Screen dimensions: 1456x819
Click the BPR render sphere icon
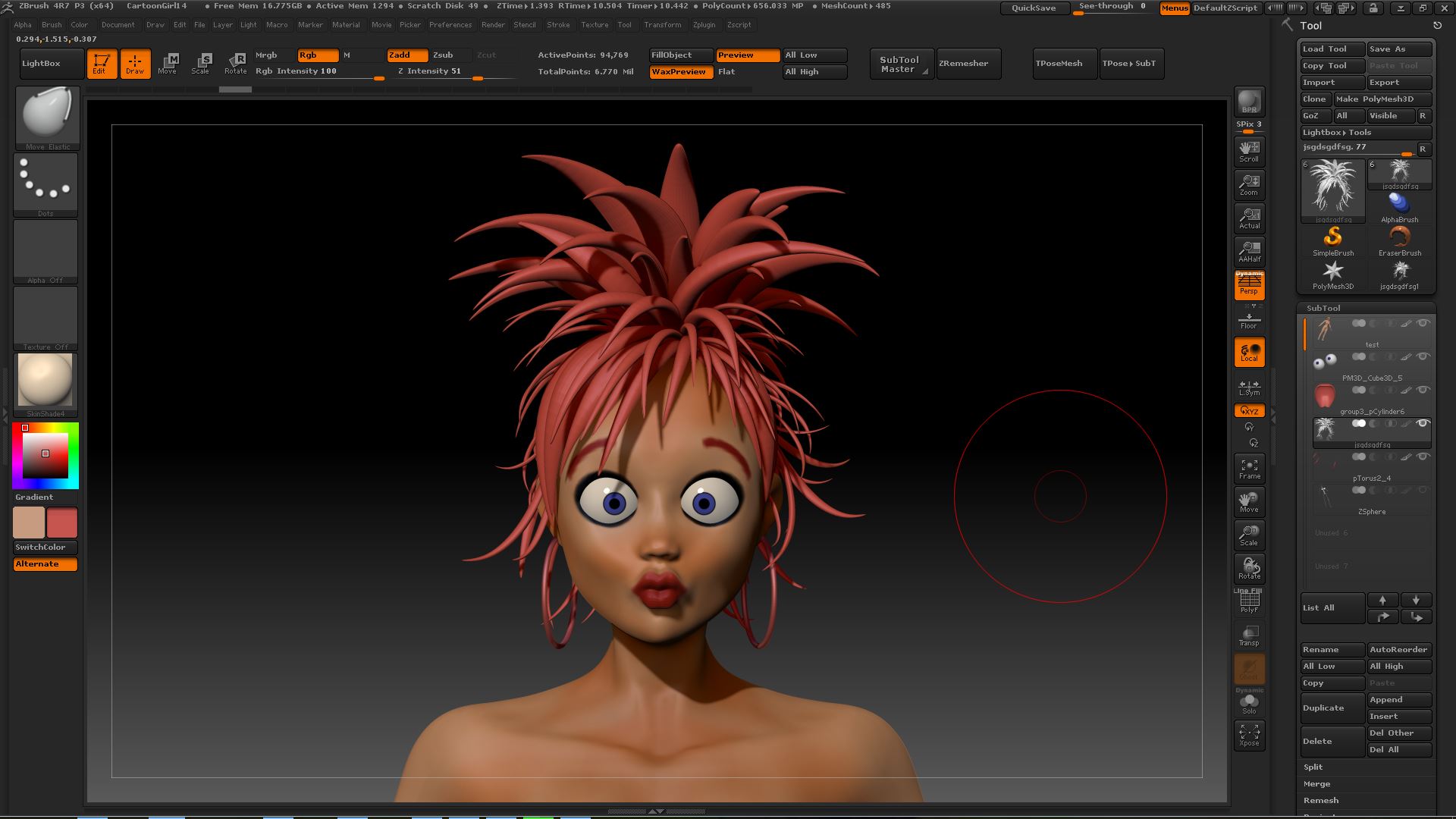(1249, 102)
